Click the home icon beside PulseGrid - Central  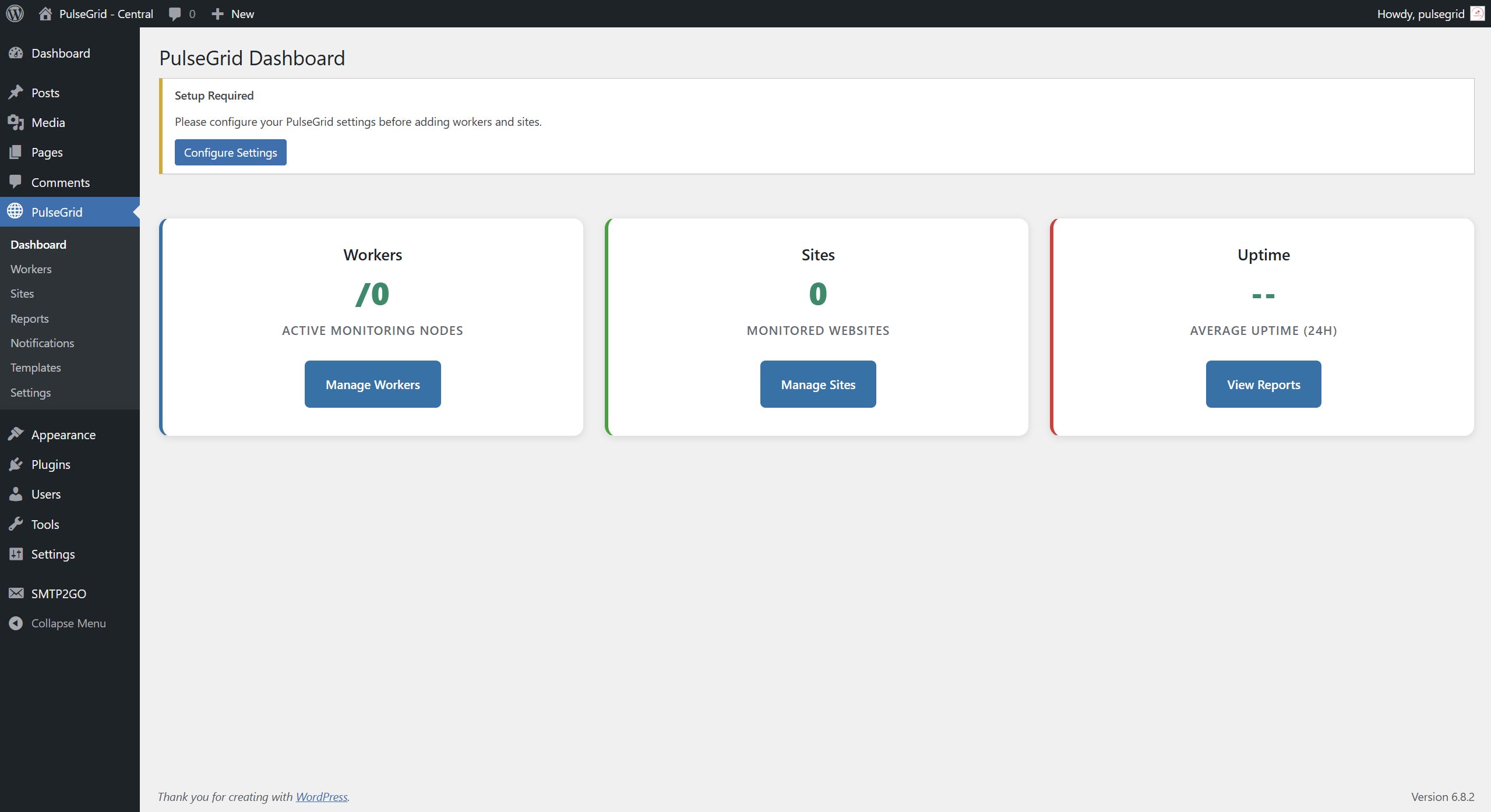point(45,13)
